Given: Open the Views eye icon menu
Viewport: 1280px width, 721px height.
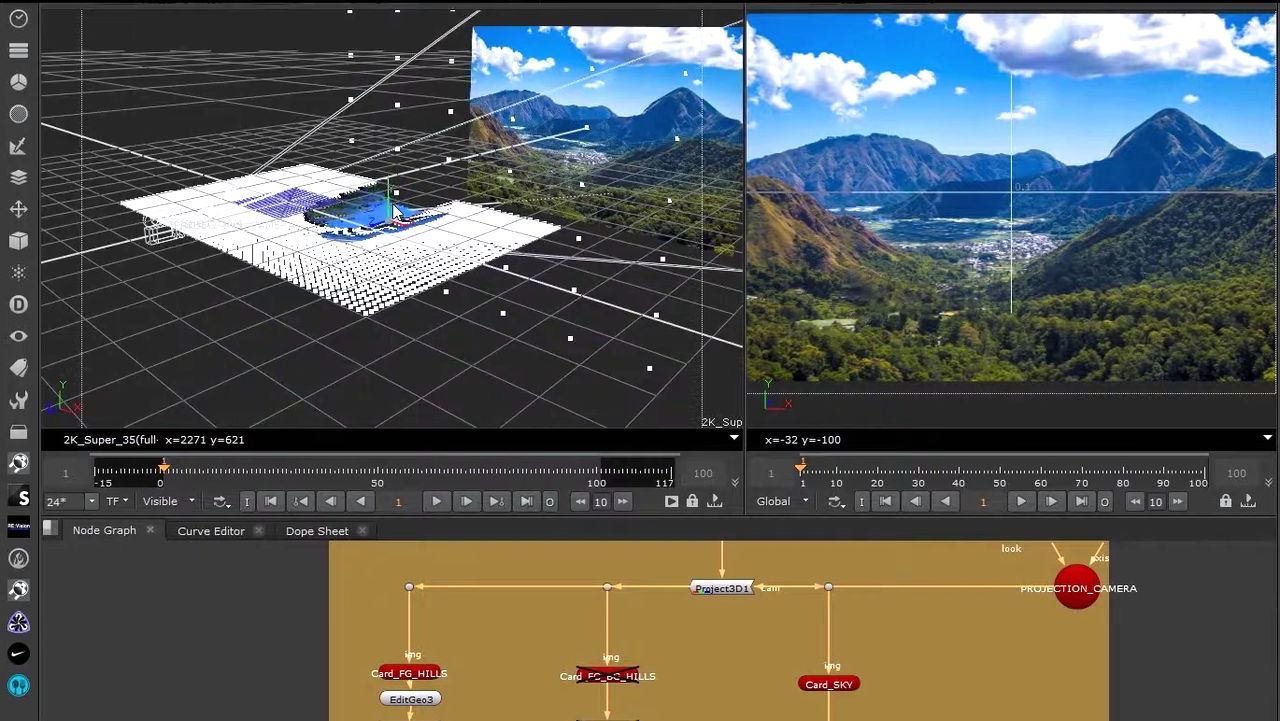Looking at the screenshot, I should point(18,337).
